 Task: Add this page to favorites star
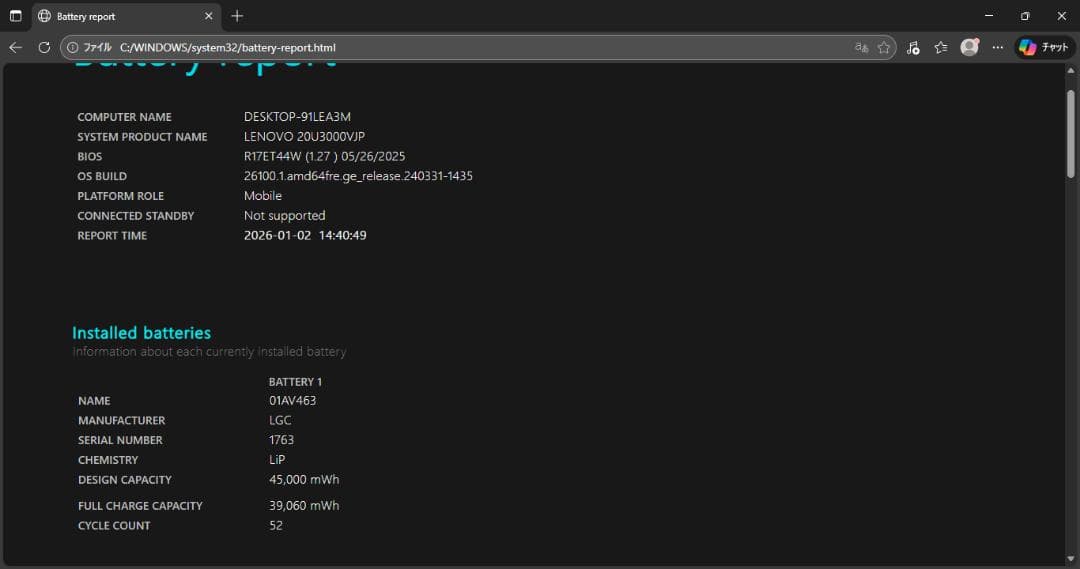point(884,48)
